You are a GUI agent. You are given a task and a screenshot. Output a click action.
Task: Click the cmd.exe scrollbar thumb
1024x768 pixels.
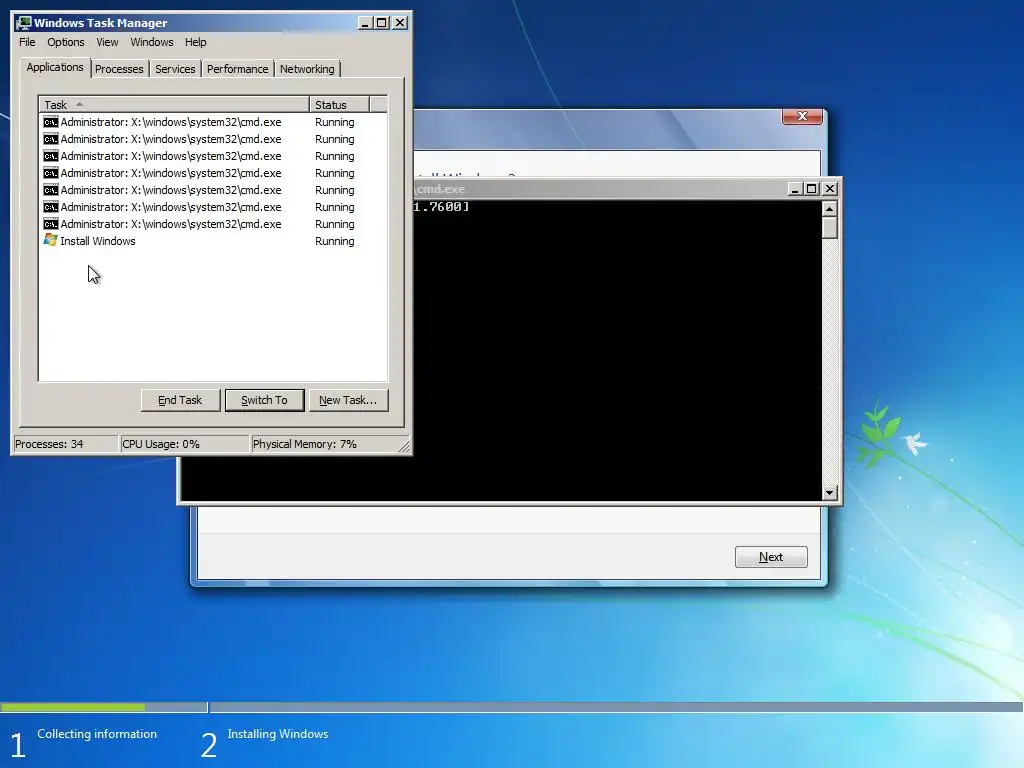pos(829,228)
